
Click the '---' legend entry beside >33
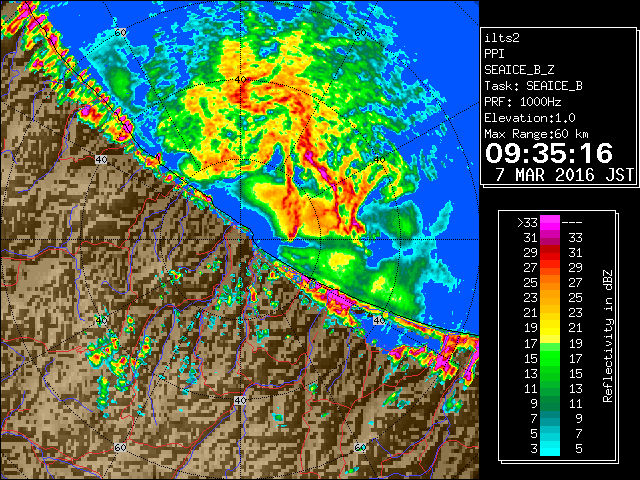[x=572, y=223]
